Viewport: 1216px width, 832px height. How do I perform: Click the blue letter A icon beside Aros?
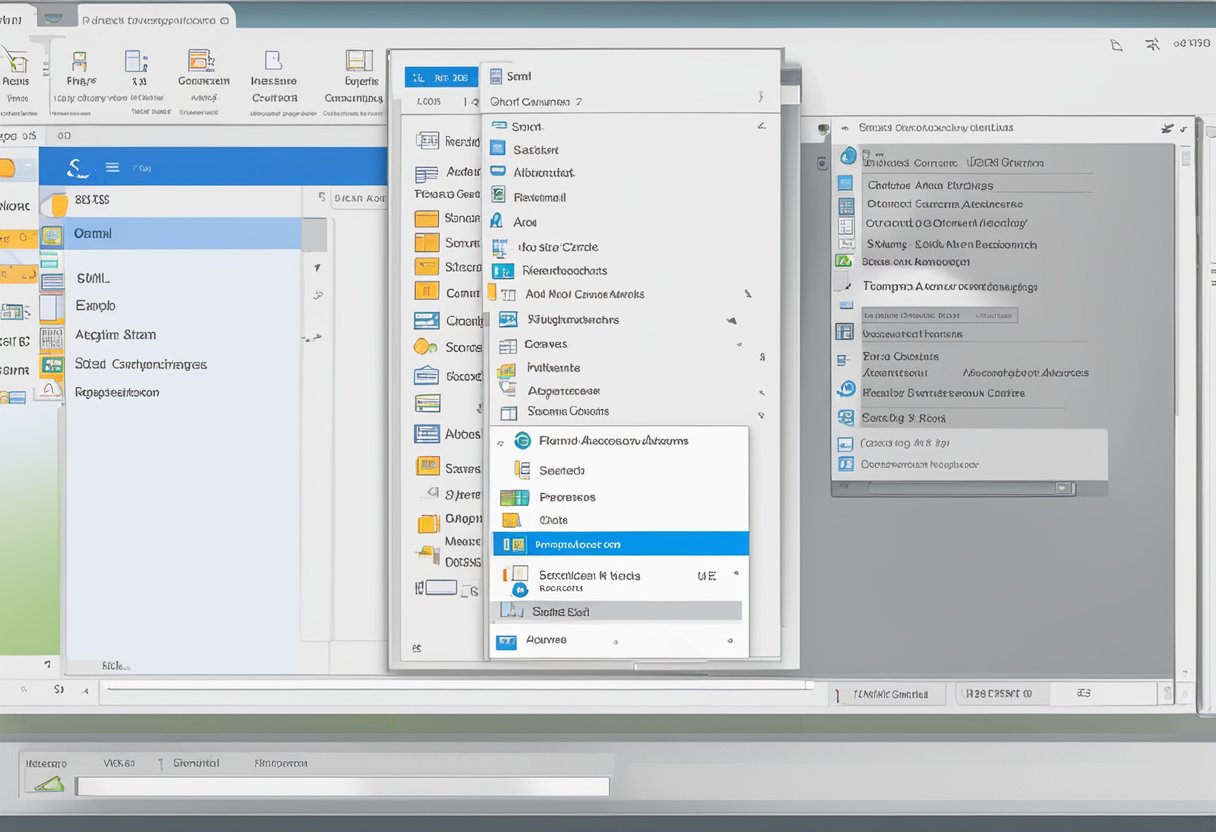[497, 221]
